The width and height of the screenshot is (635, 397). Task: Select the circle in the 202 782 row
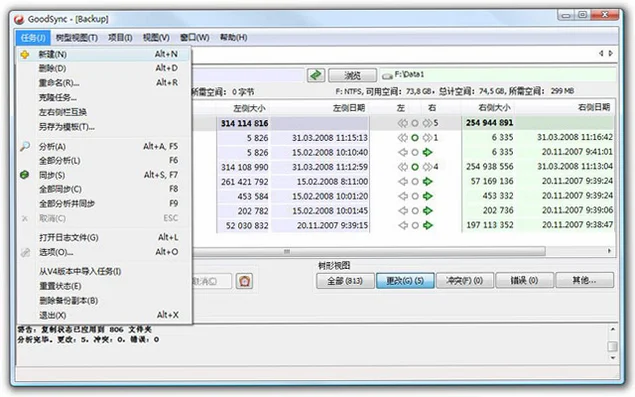[x=415, y=211]
